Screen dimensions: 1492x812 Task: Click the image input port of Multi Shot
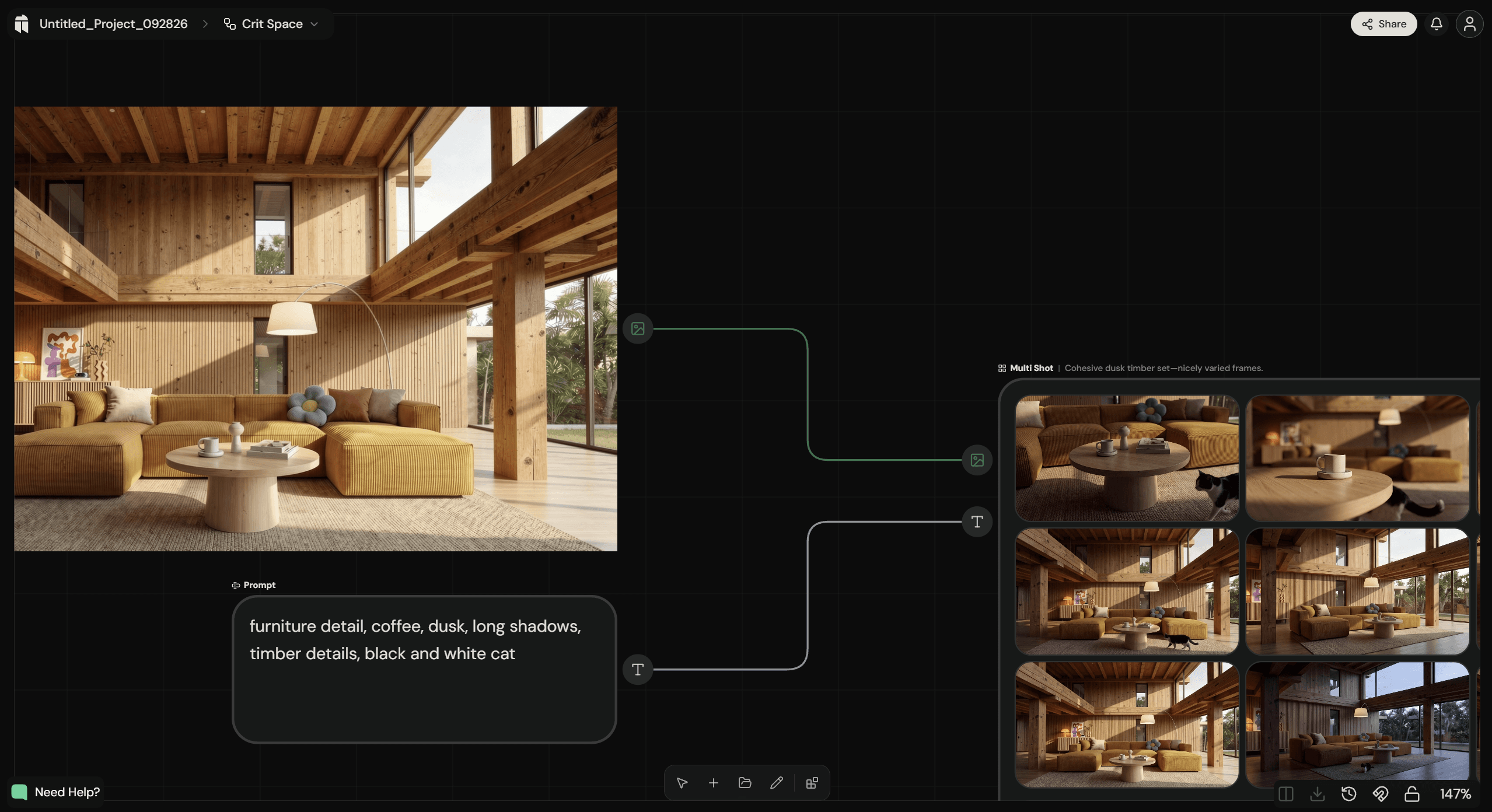pos(977,460)
